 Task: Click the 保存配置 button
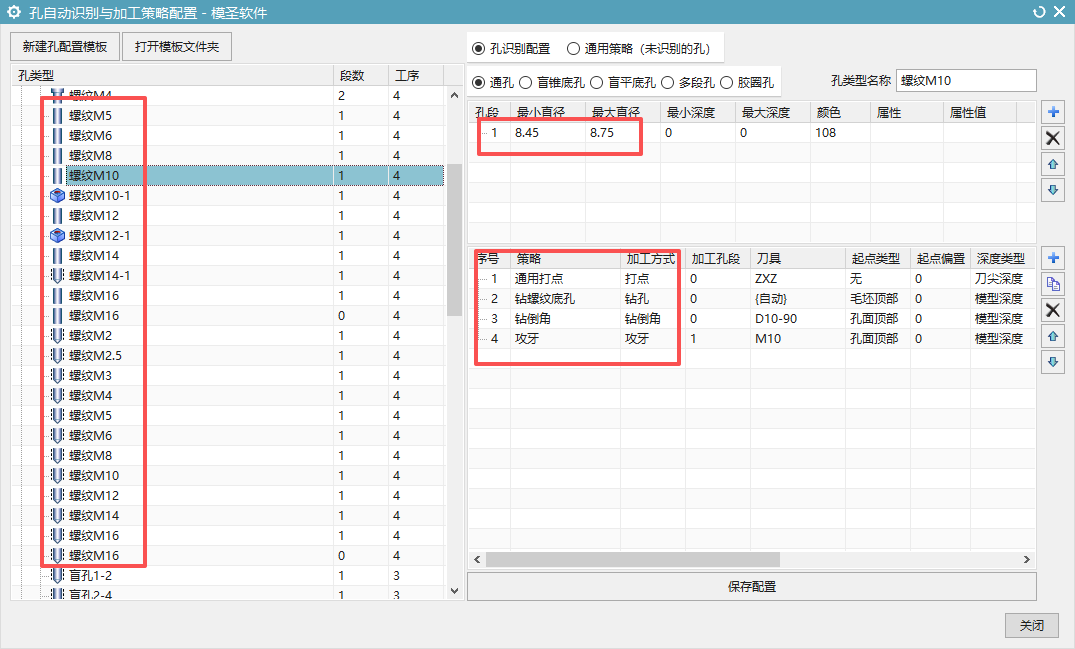point(751,587)
